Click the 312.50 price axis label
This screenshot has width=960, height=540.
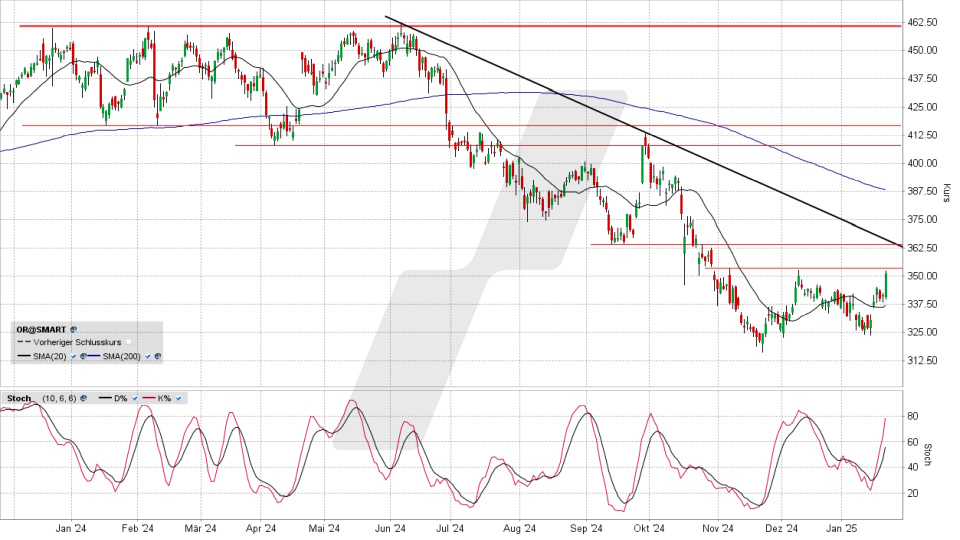click(923, 360)
